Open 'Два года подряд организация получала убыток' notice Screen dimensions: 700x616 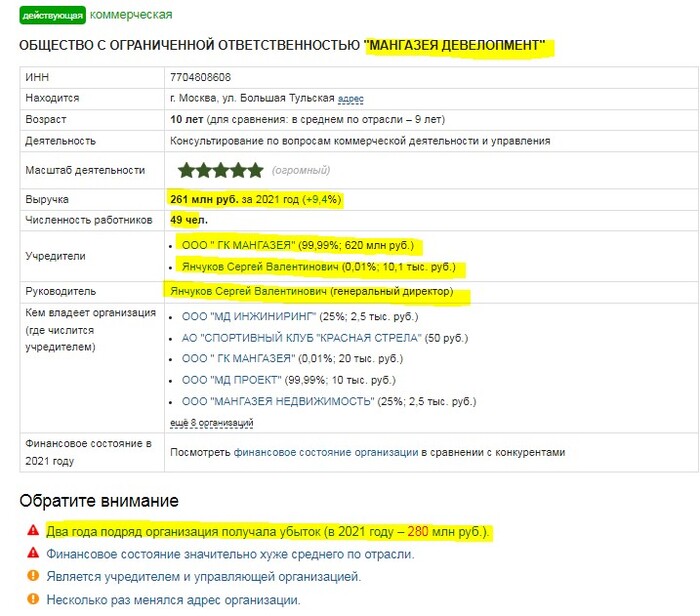pos(268,532)
